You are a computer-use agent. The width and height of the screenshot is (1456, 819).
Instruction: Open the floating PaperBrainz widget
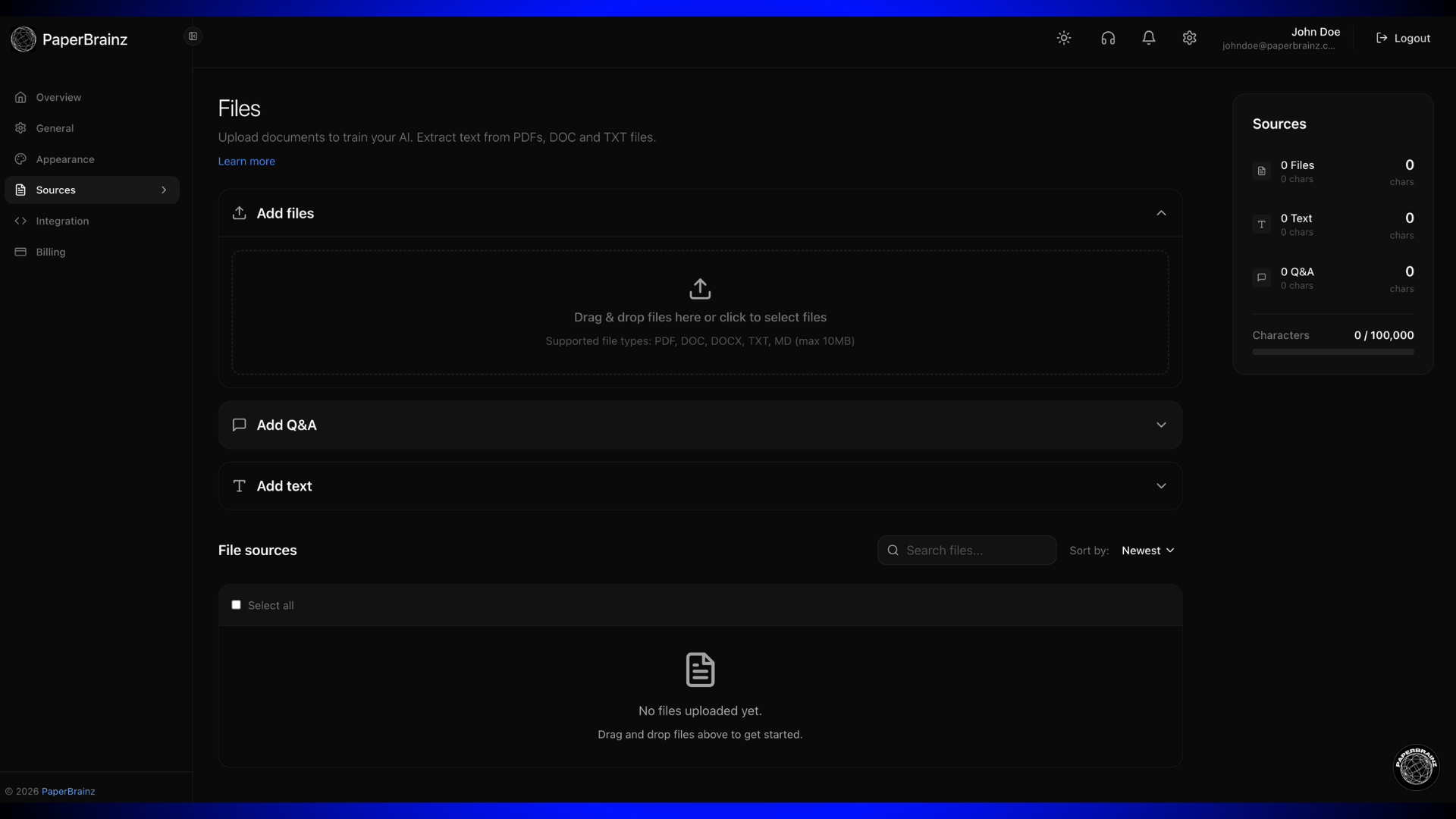1415,767
